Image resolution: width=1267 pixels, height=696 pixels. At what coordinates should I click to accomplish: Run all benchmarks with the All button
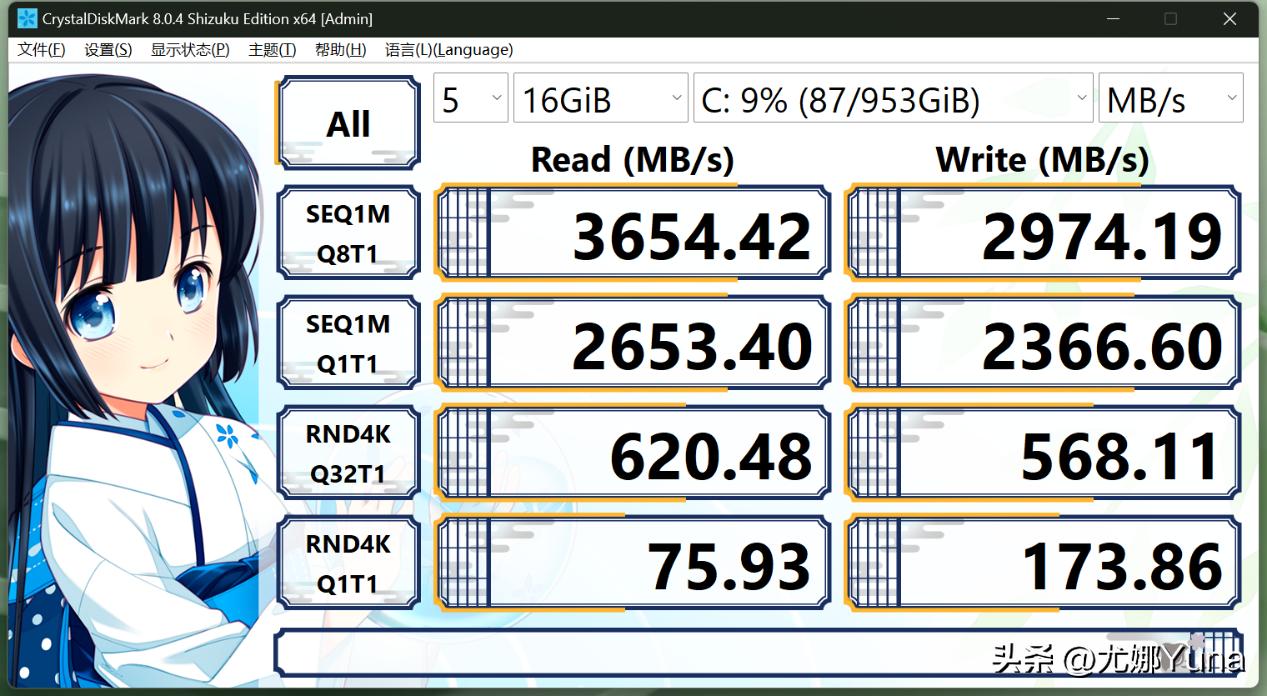click(x=347, y=121)
